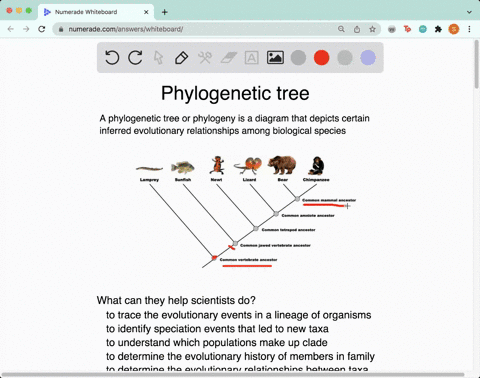The width and height of the screenshot is (480, 378).
Task: Select the pointer cursor tool
Action: point(158,58)
